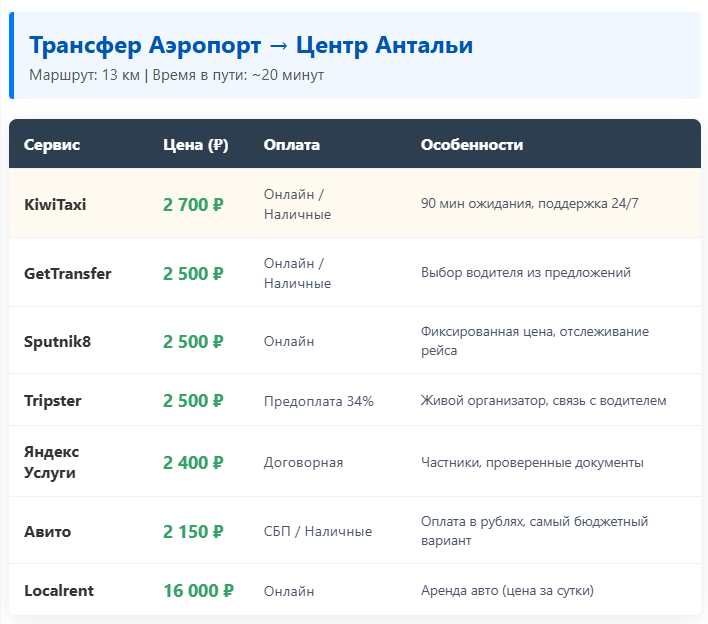Click text Живой организатор, связь с водителем
The width and height of the screenshot is (708, 624).
544,400
